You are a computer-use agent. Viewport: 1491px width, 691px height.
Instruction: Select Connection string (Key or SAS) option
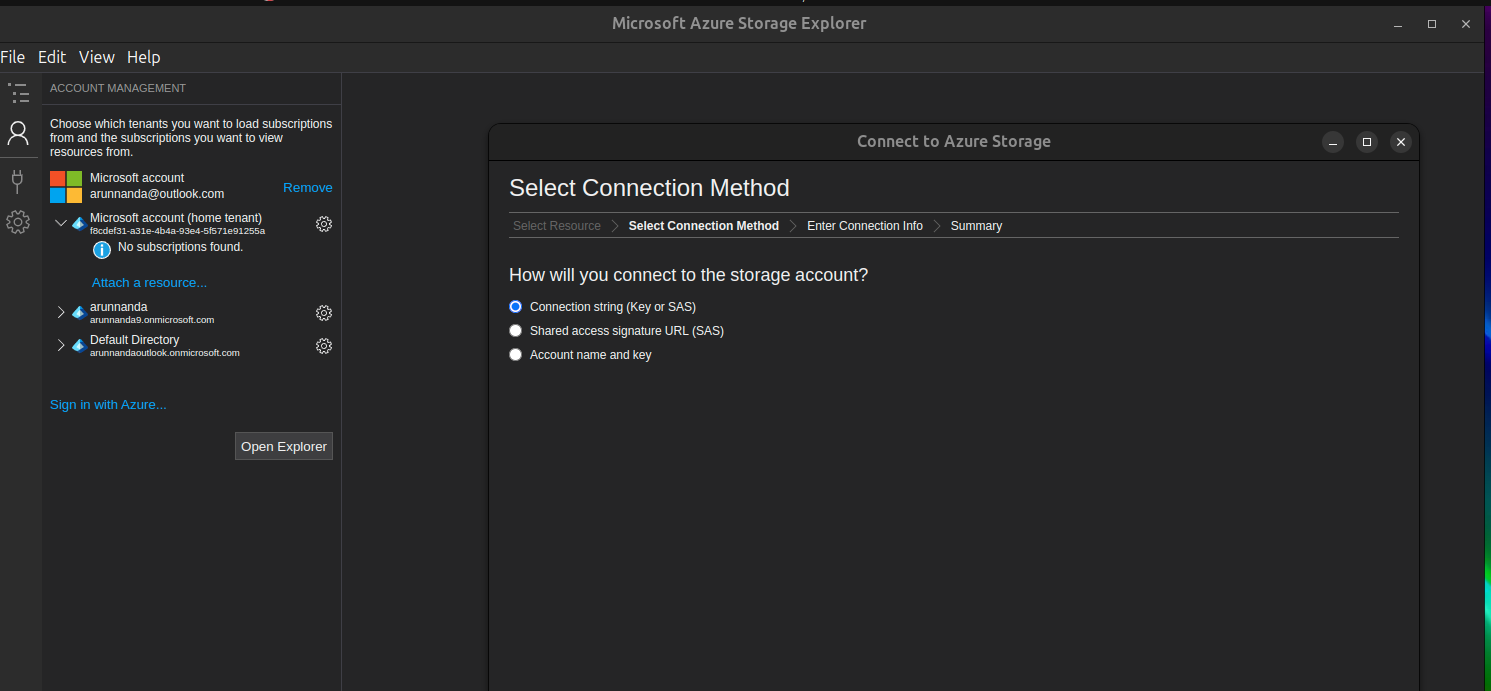pyautogui.click(x=515, y=306)
